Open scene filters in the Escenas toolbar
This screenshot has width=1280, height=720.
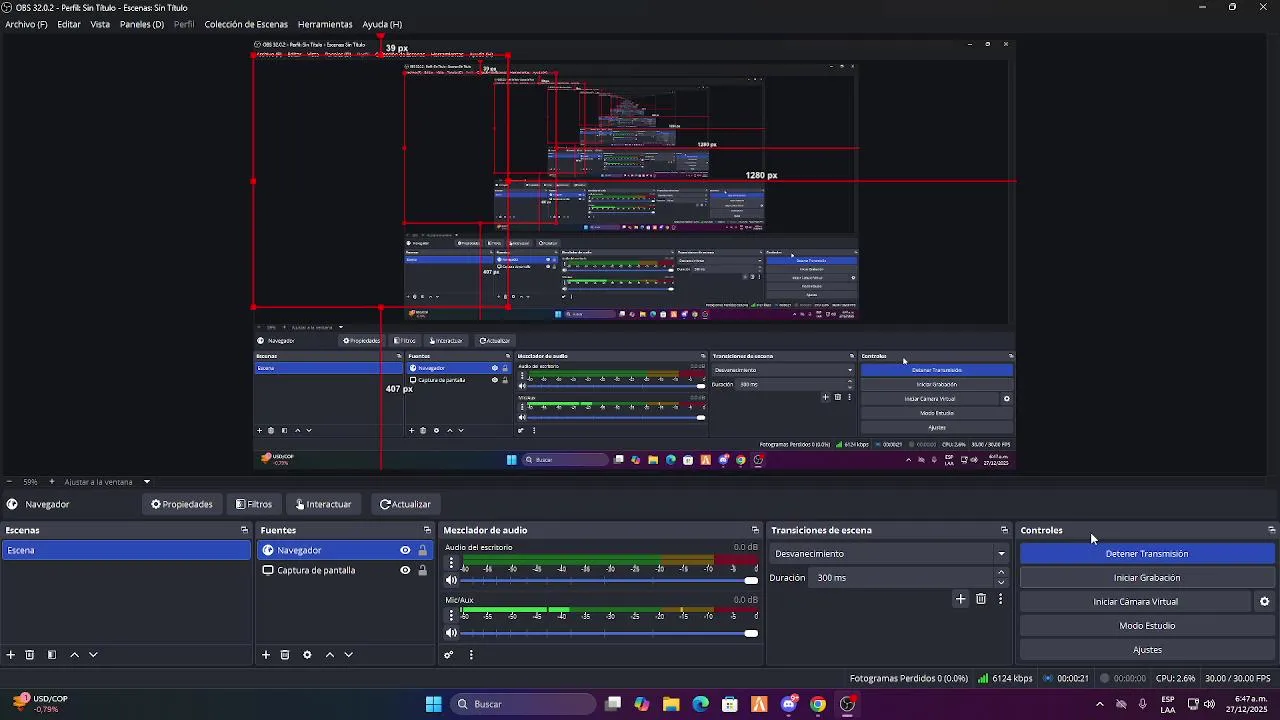[52, 655]
